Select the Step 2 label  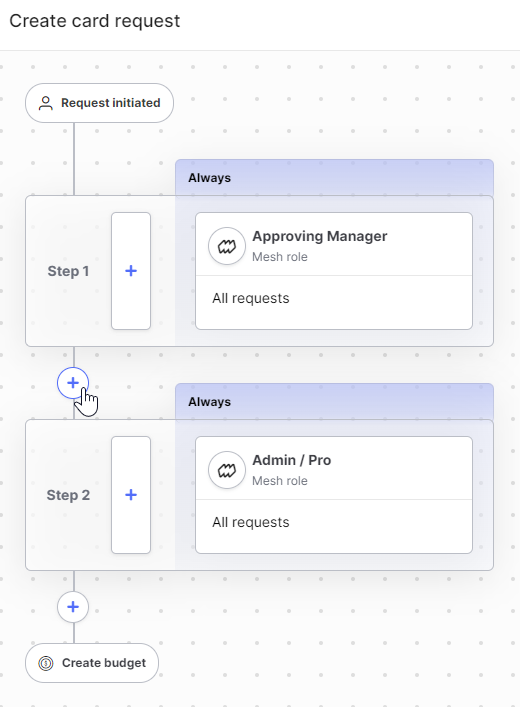click(x=68, y=496)
